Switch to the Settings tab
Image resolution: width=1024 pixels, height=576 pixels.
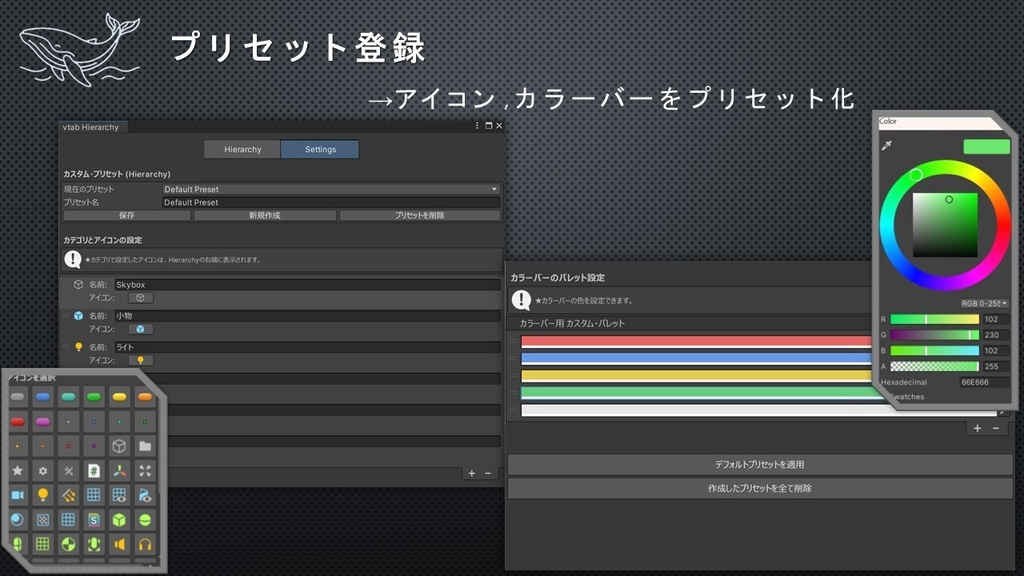coord(320,150)
